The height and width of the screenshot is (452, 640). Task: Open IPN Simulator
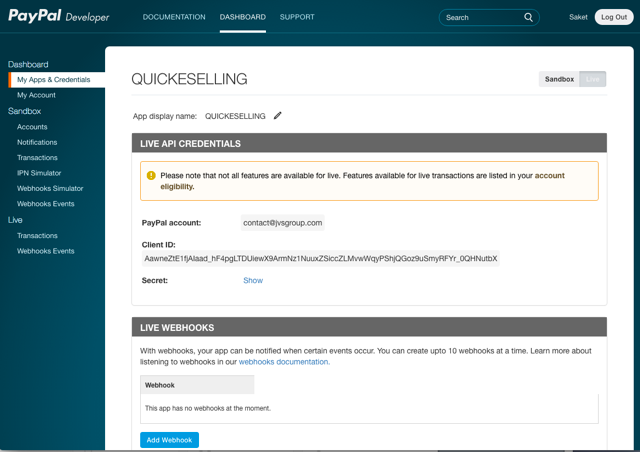tap(39, 173)
